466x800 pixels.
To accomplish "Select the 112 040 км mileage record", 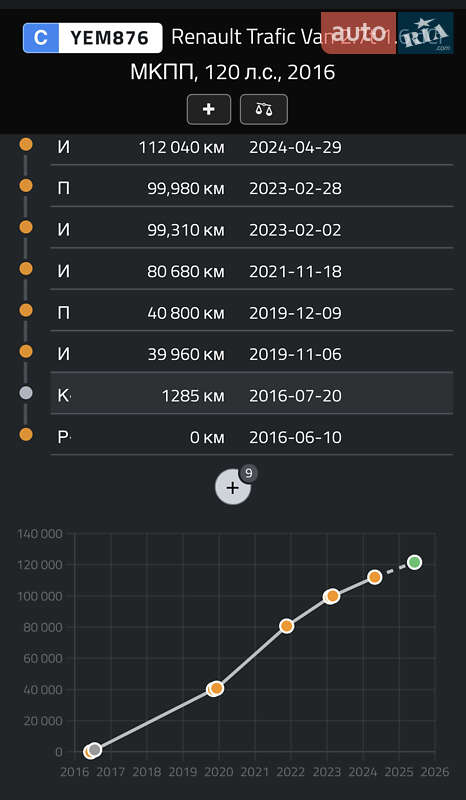I will tap(252, 148).
